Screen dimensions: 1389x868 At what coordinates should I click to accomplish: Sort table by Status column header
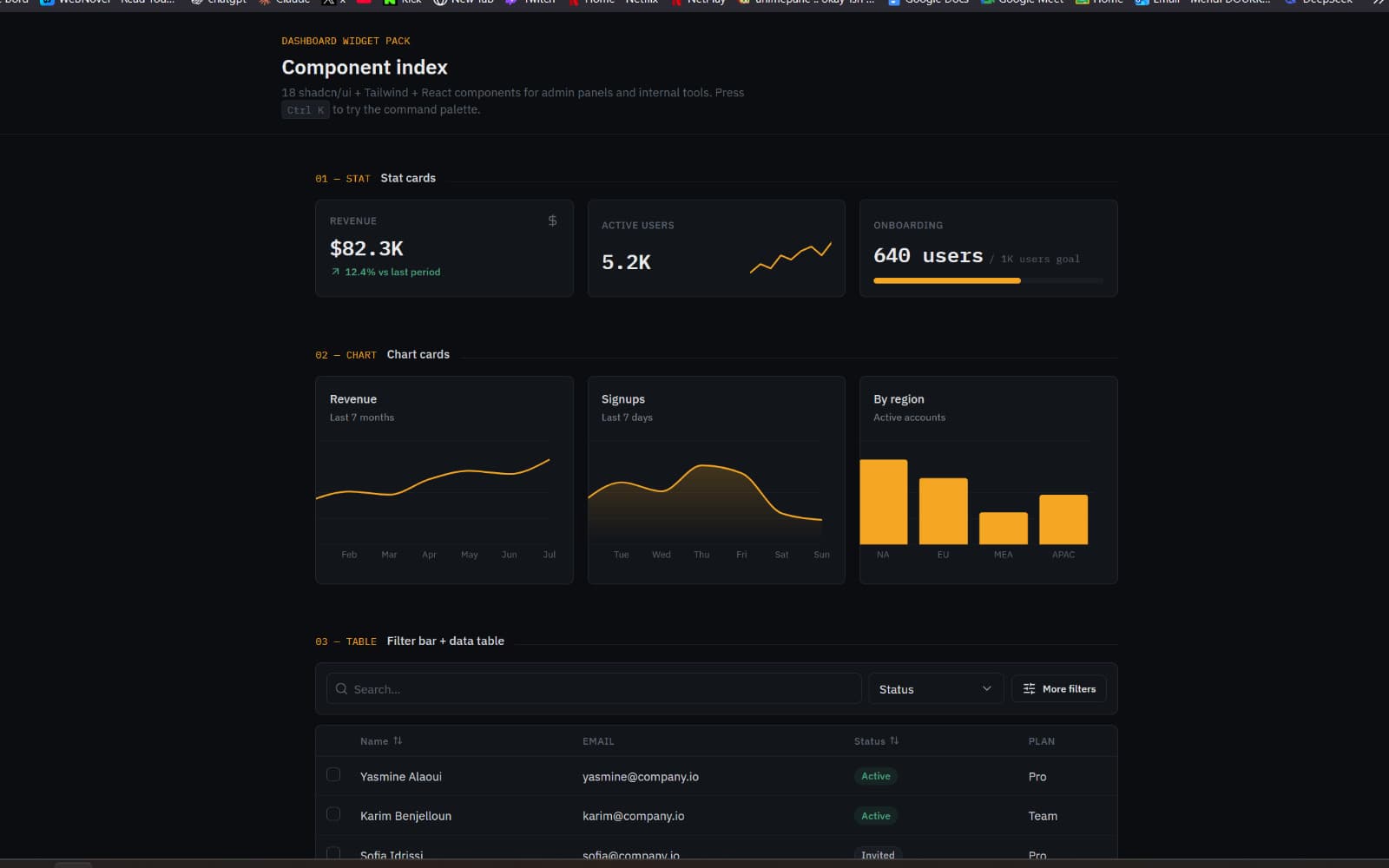click(x=876, y=741)
